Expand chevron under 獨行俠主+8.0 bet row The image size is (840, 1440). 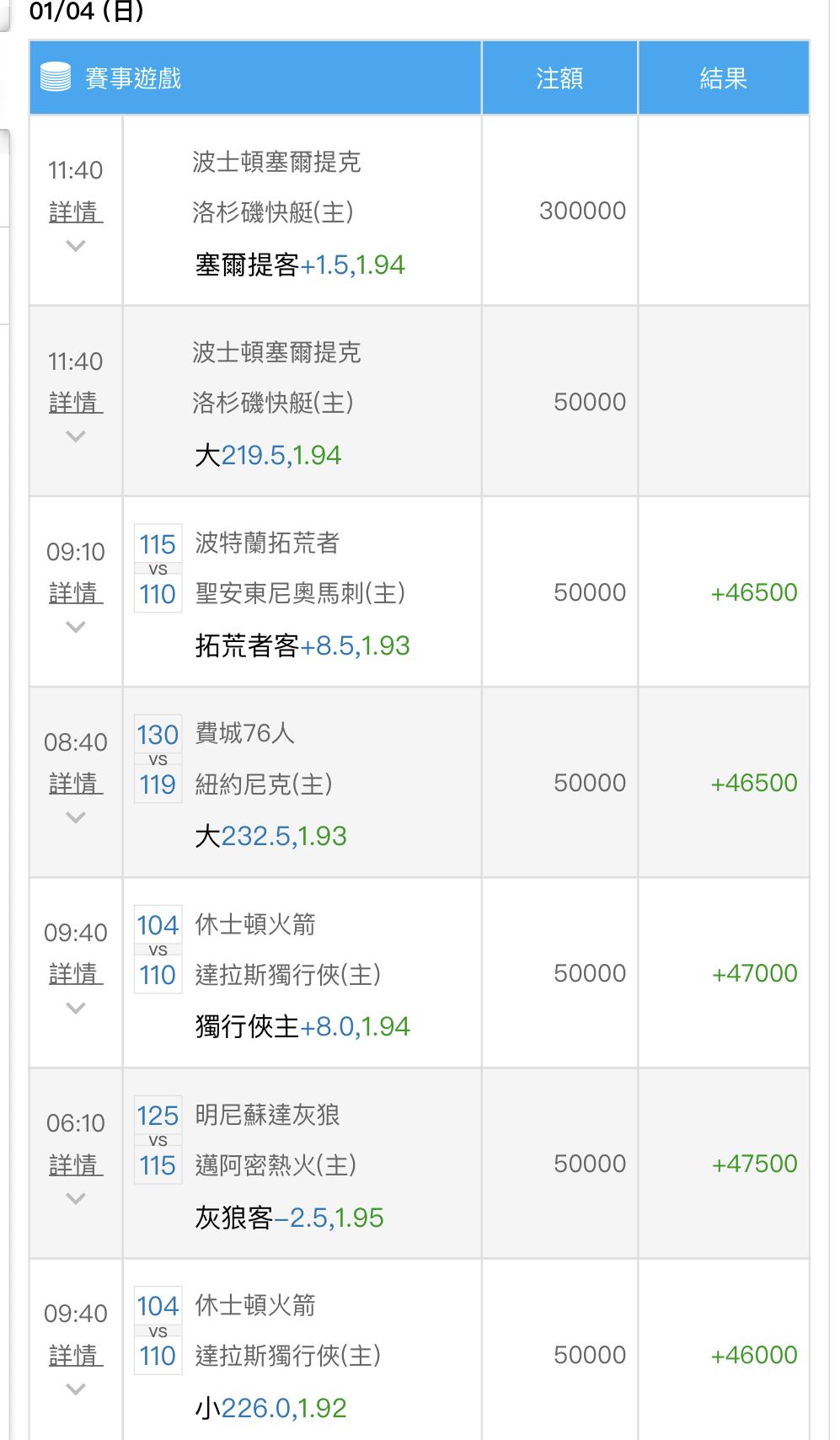[76, 1008]
